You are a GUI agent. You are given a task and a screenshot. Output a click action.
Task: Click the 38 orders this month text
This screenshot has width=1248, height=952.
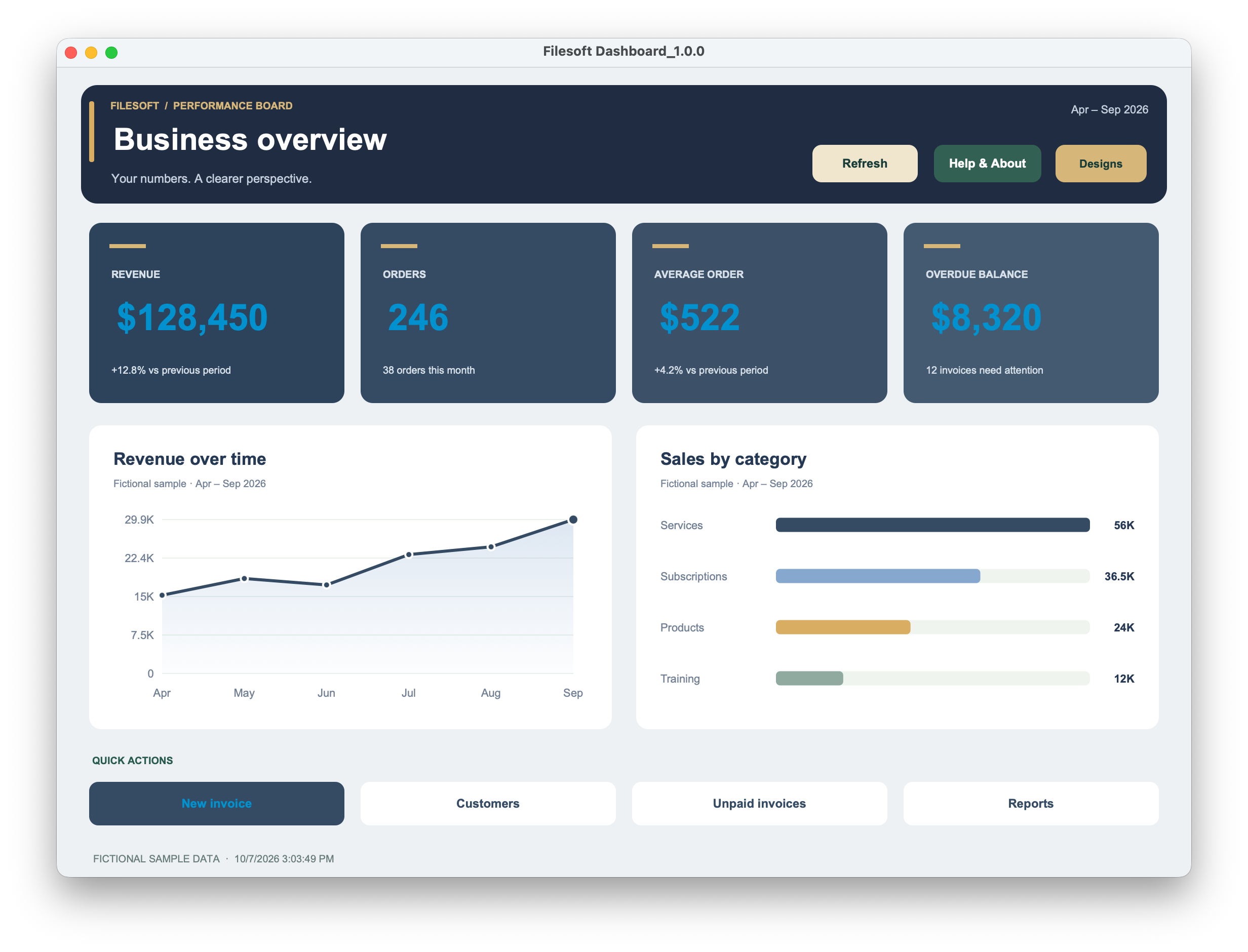click(428, 370)
